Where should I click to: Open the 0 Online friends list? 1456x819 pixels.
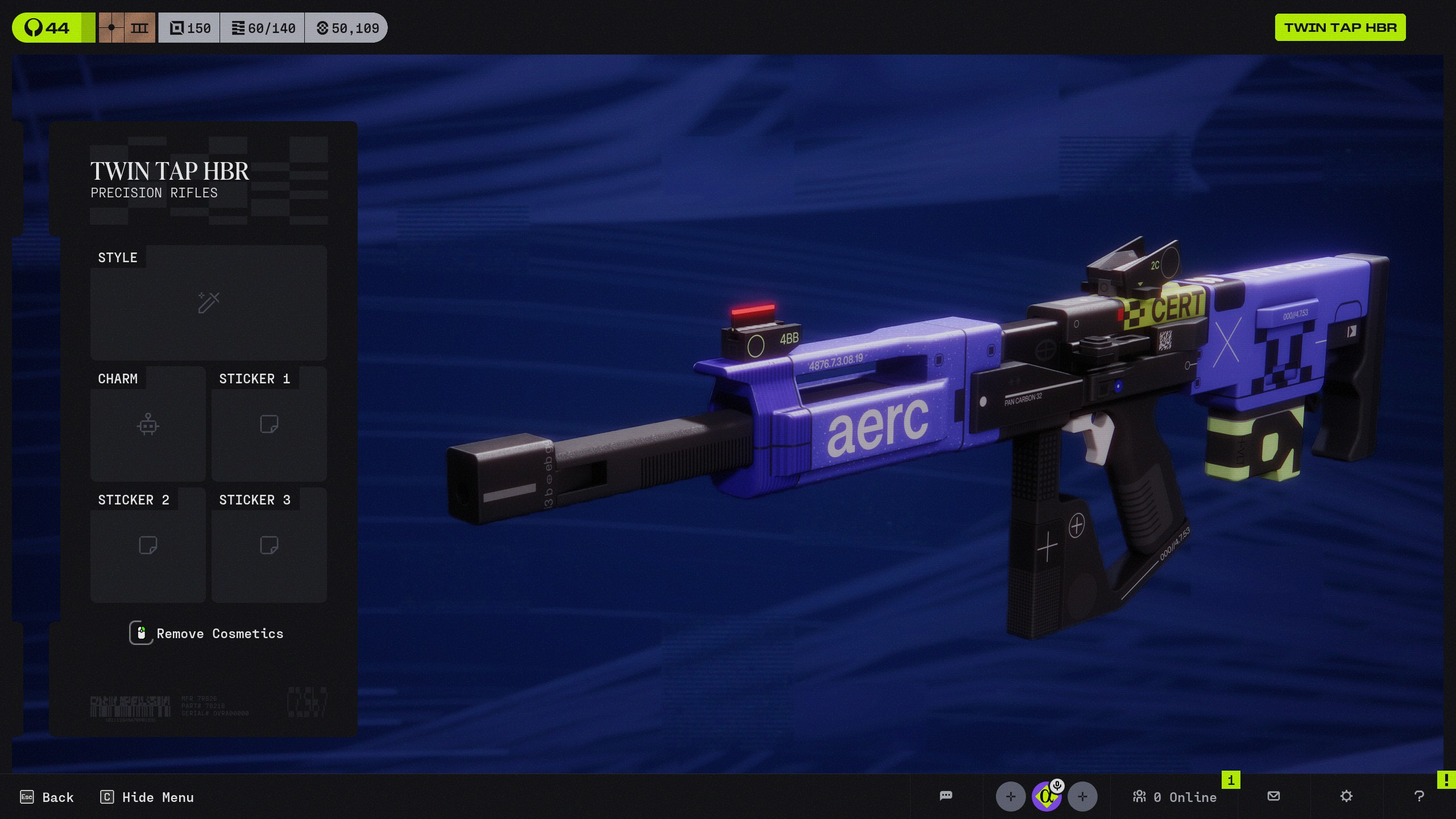point(1174,797)
